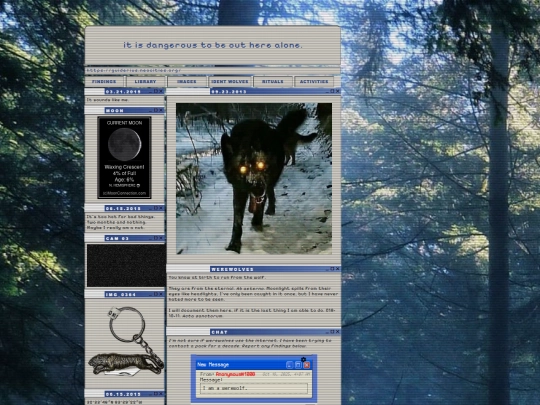Open the tiger keychain image
Screen dimensions: 540x405
coord(126,341)
